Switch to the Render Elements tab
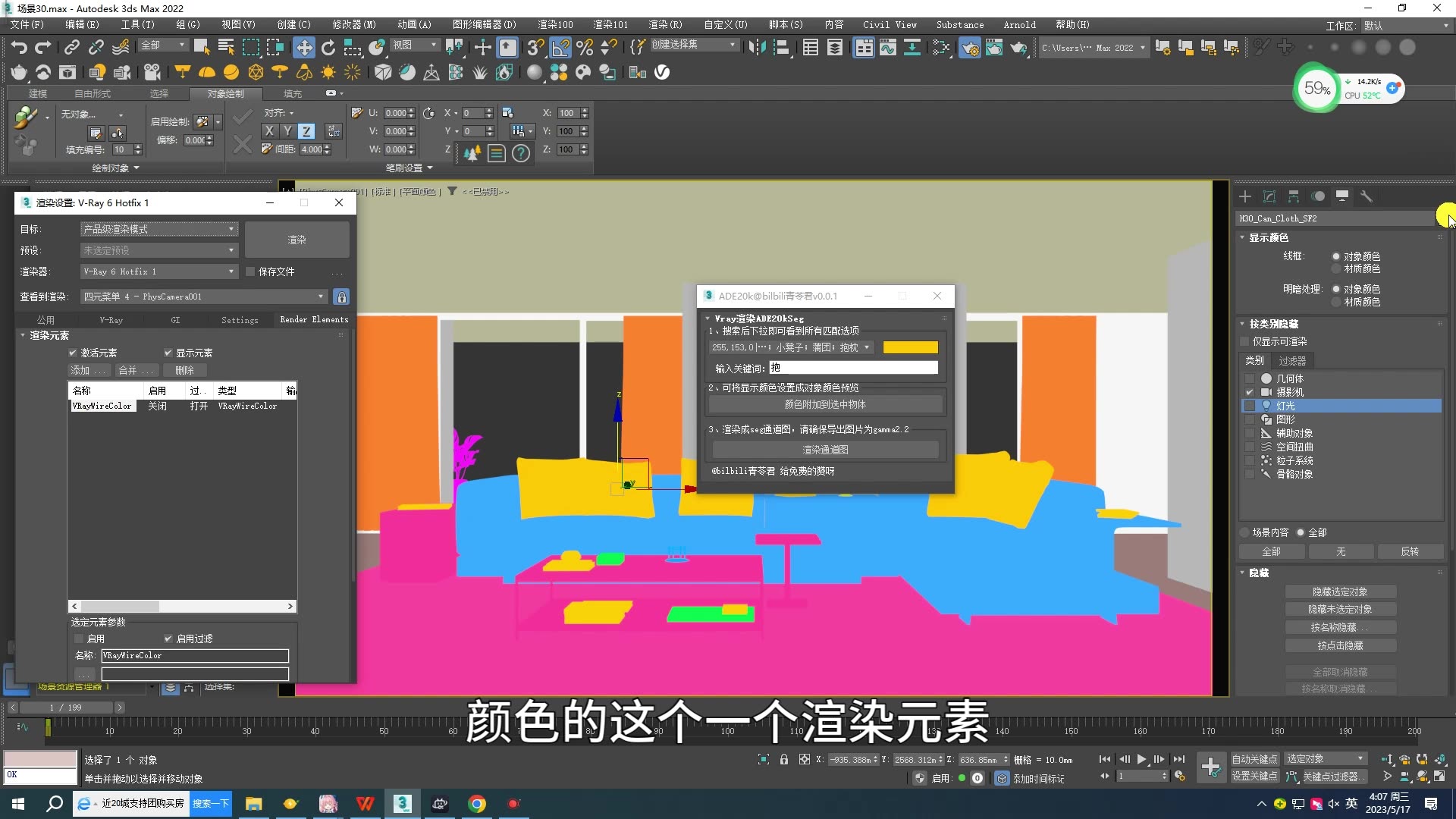This screenshot has height=819, width=1456. [313, 319]
